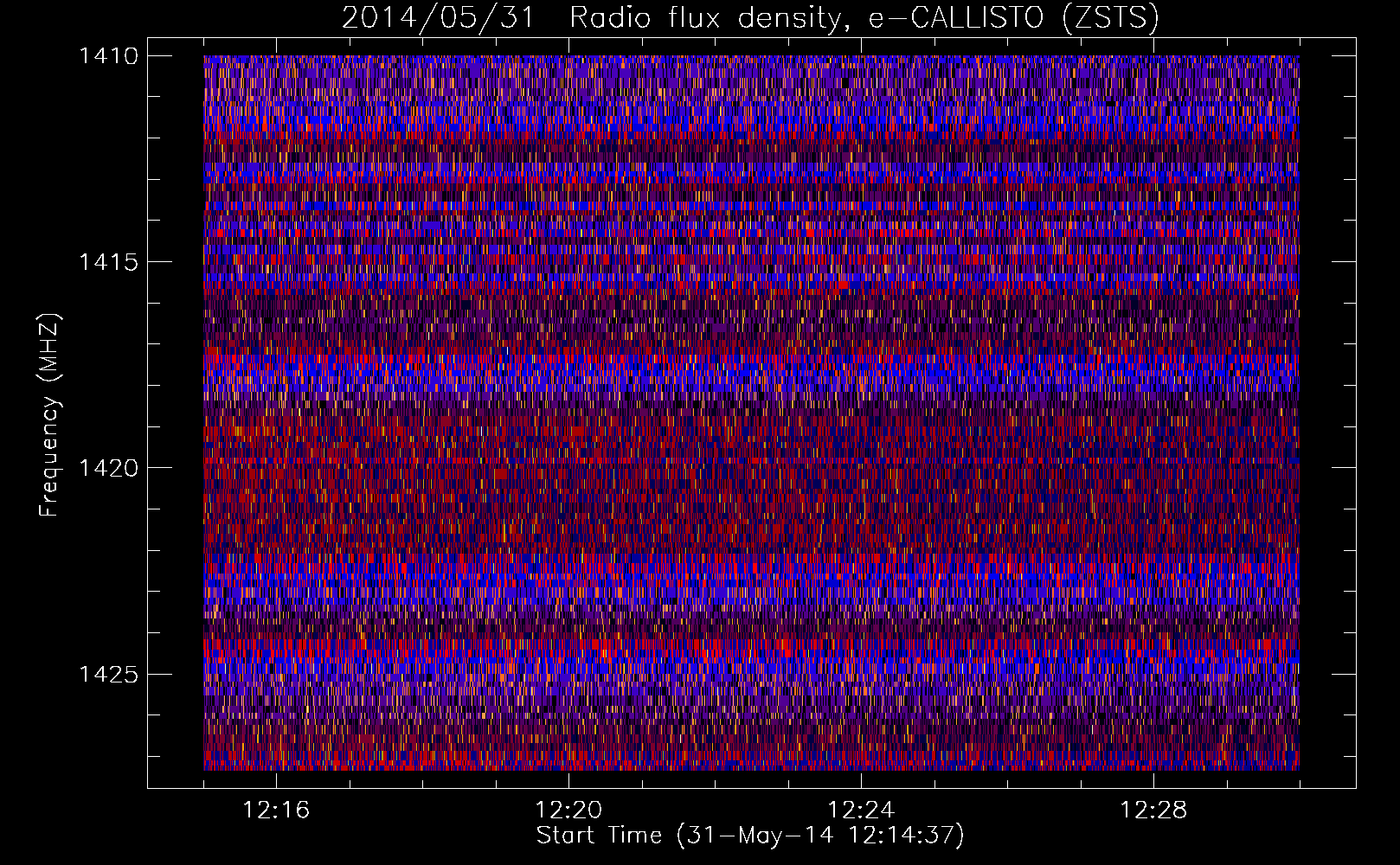Click the '12:24' time axis label
The width and height of the screenshot is (1400, 865).
[x=861, y=811]
